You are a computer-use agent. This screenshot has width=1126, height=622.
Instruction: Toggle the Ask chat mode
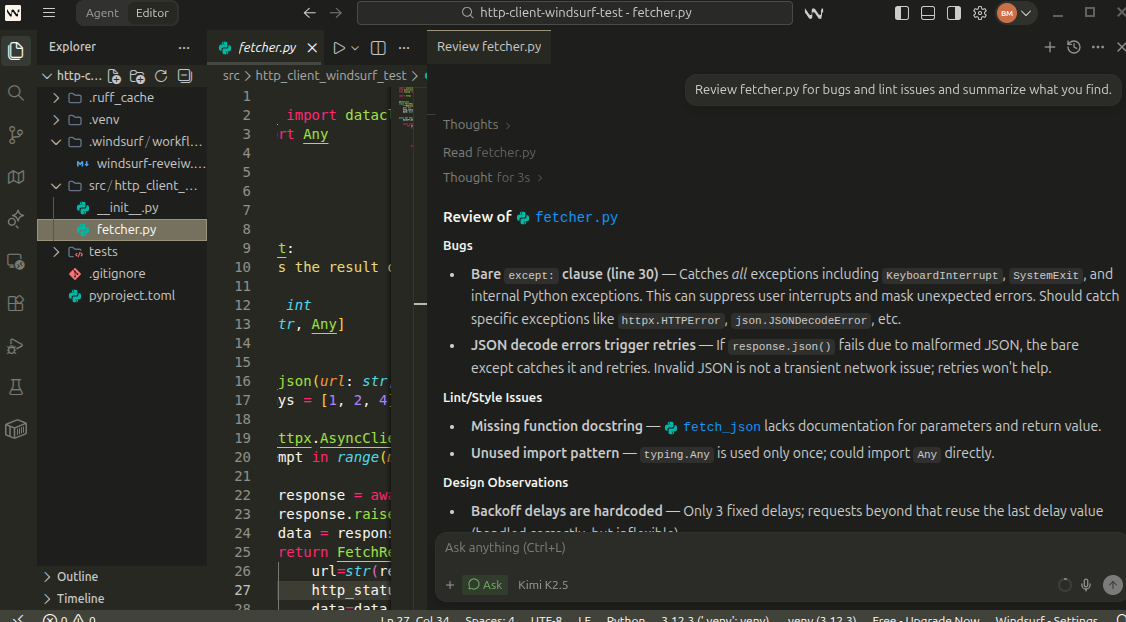(x=485, y=585)
